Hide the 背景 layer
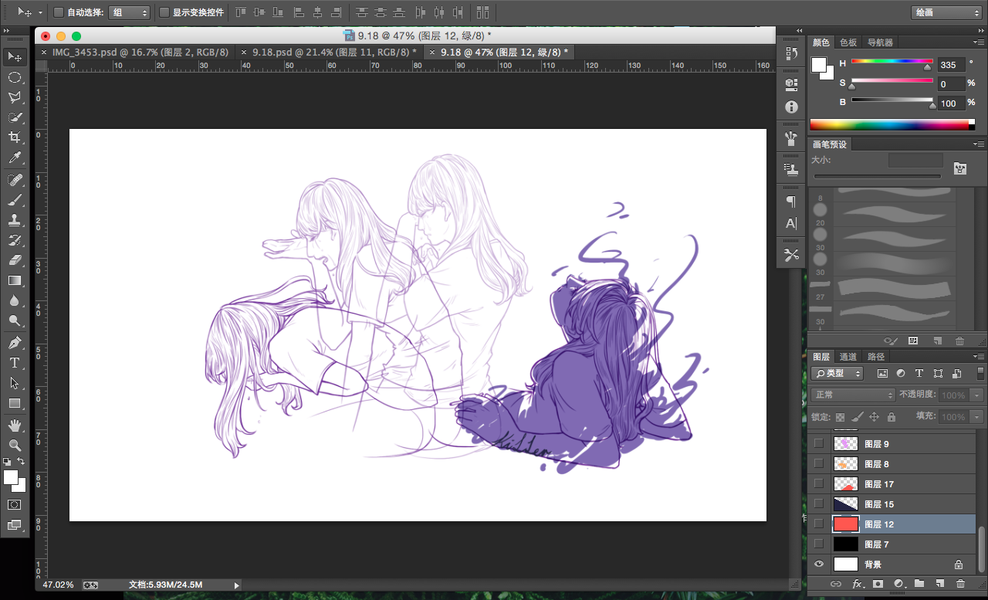 (x=819, y=564)
